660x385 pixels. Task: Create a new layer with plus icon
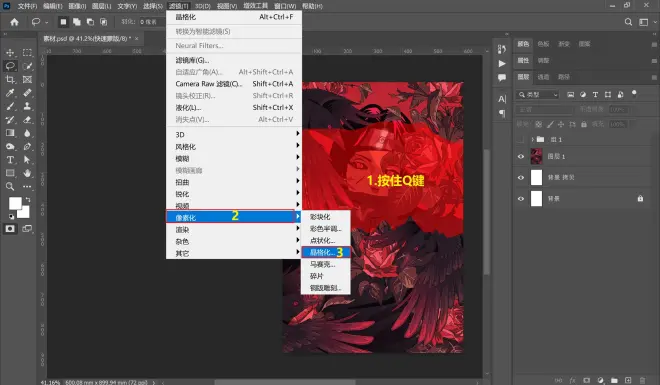[628, 380]
